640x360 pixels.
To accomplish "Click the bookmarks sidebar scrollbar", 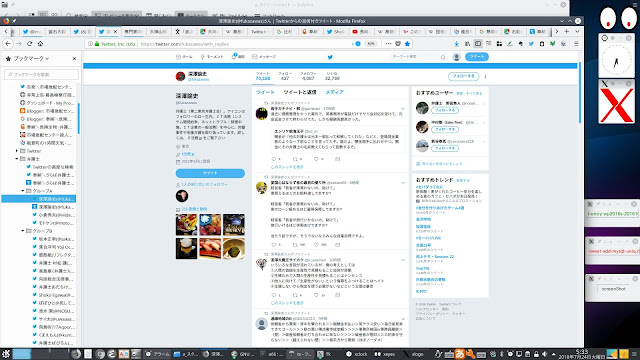I will 78,119.
